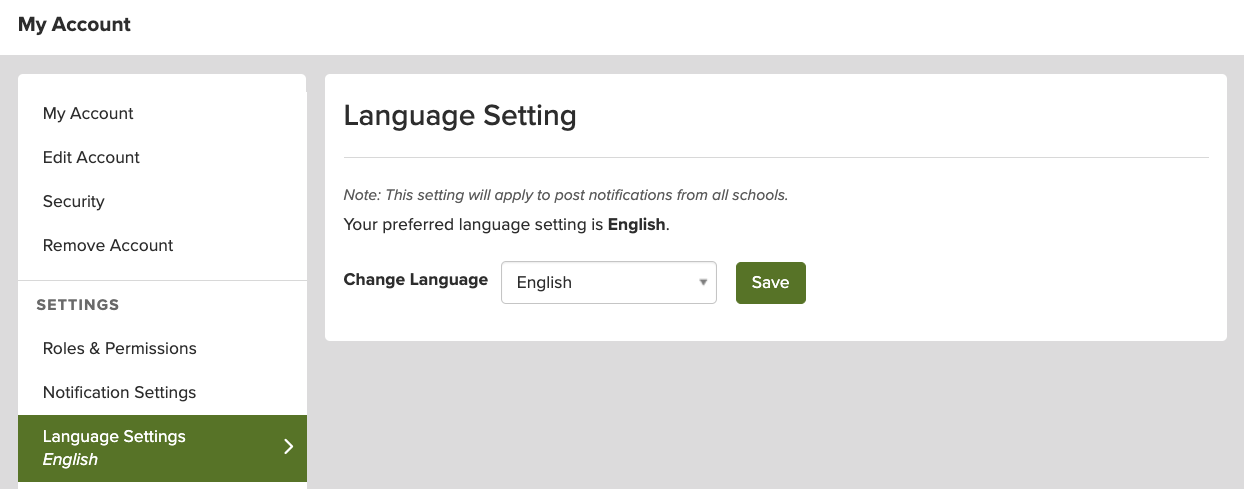Image resolution: width=1244 pixels, height=489 pixels.
Task: Go to Edit Account
Action: click(91, 157)
